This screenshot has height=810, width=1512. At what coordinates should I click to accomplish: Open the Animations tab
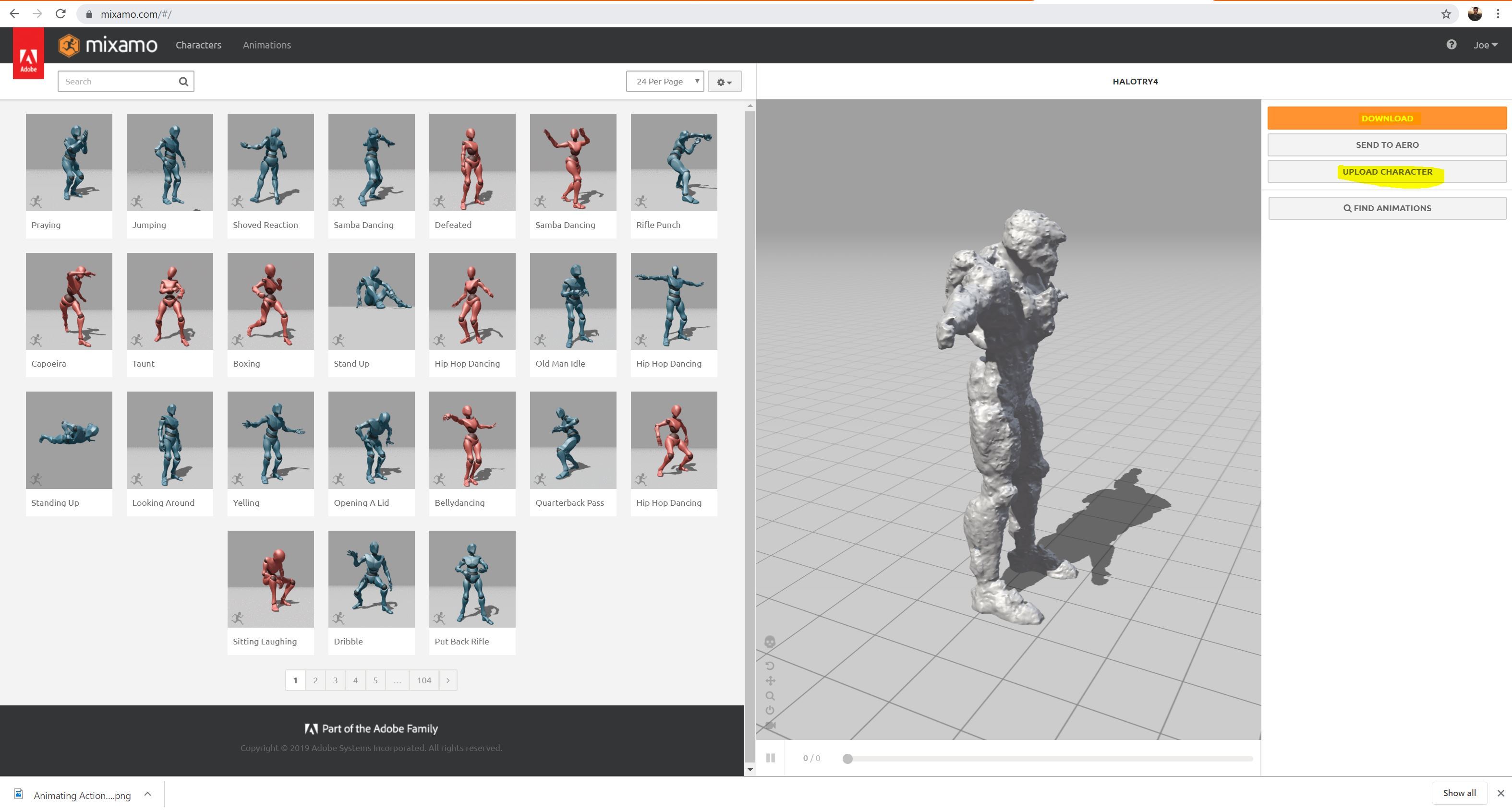267,45
